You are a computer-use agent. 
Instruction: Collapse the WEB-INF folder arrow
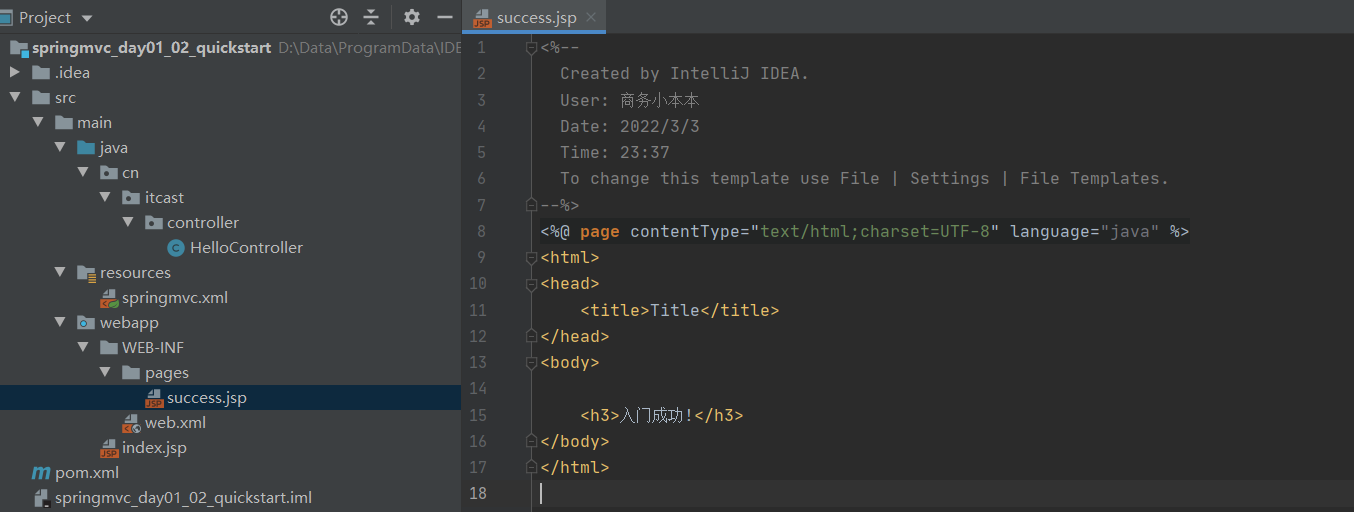click(83, 347)
